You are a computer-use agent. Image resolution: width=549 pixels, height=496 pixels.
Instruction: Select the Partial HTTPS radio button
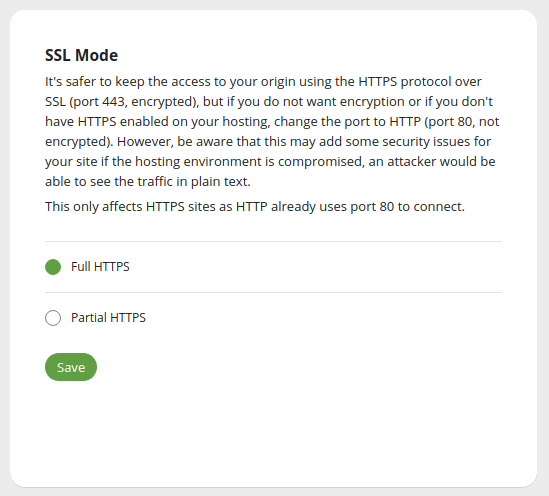[x=53, y=318]
